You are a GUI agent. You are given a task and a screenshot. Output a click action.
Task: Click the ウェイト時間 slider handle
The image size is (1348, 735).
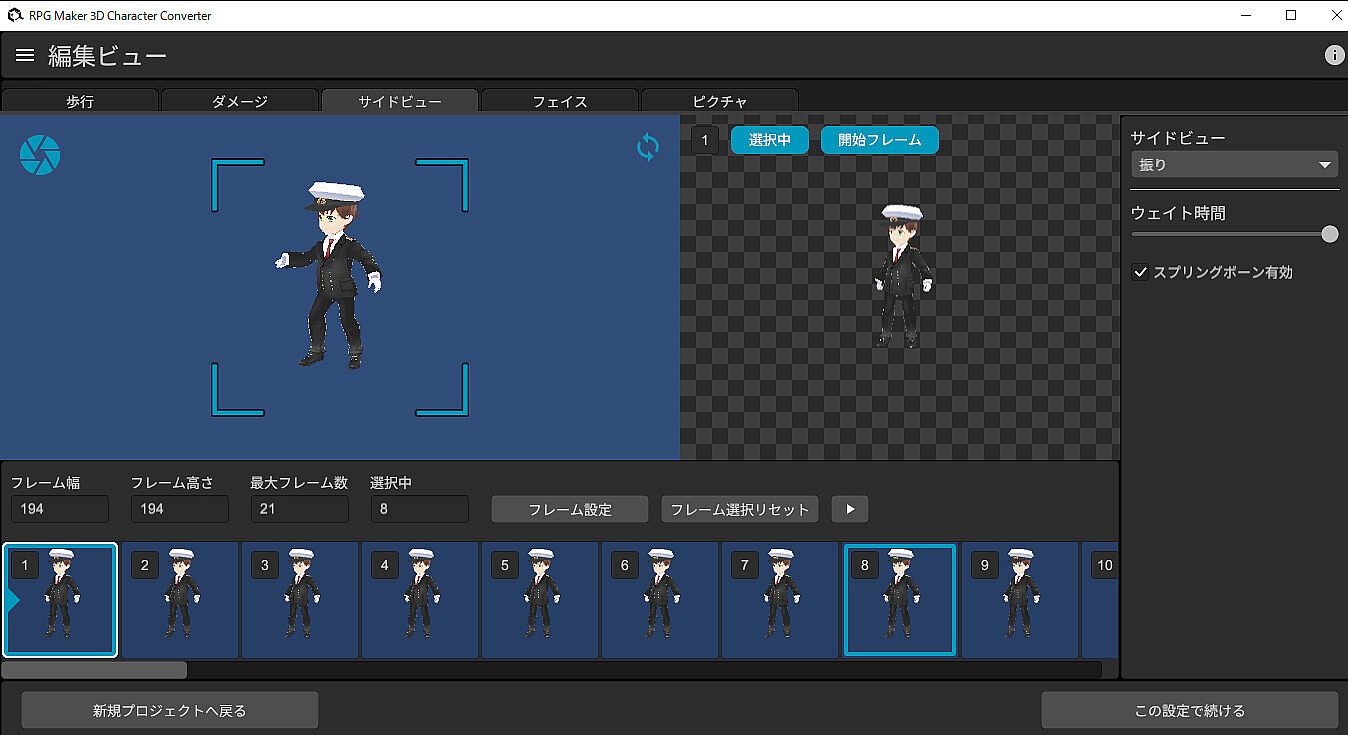(1329, 234)
